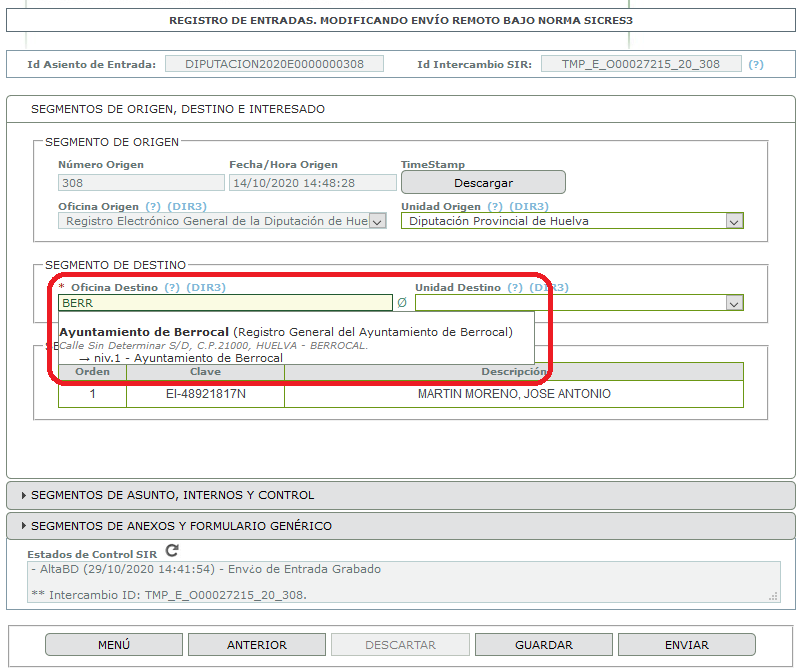The image size is (800, 670).
Task: Click MARTIN MORENO, JOSE ANTONIO description
Action: point(514,394)
